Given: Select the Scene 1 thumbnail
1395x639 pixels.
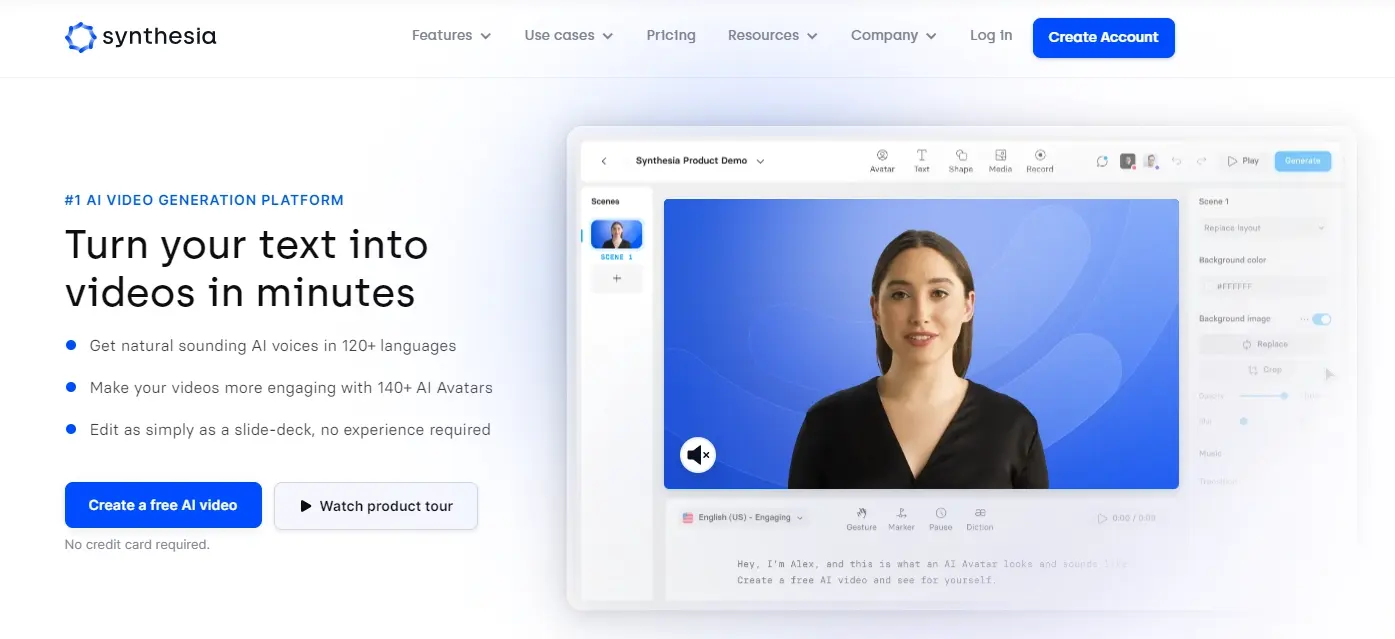Looking at the screenshot, I should (x=616, y=235).
